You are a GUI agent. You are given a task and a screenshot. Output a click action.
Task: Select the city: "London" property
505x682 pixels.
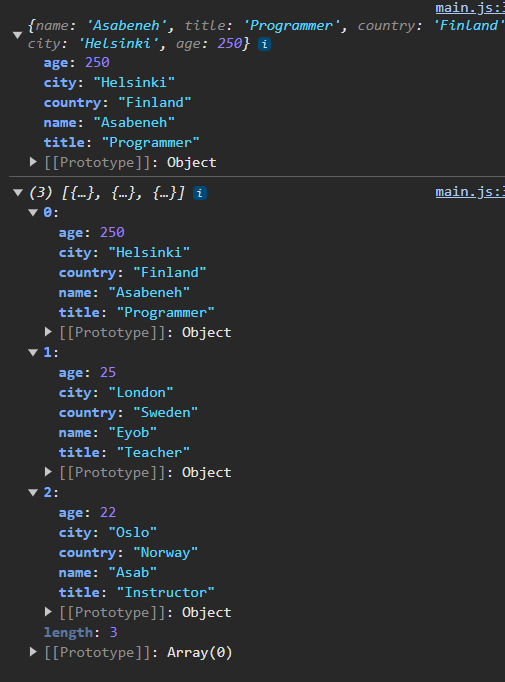click(116, 392)
